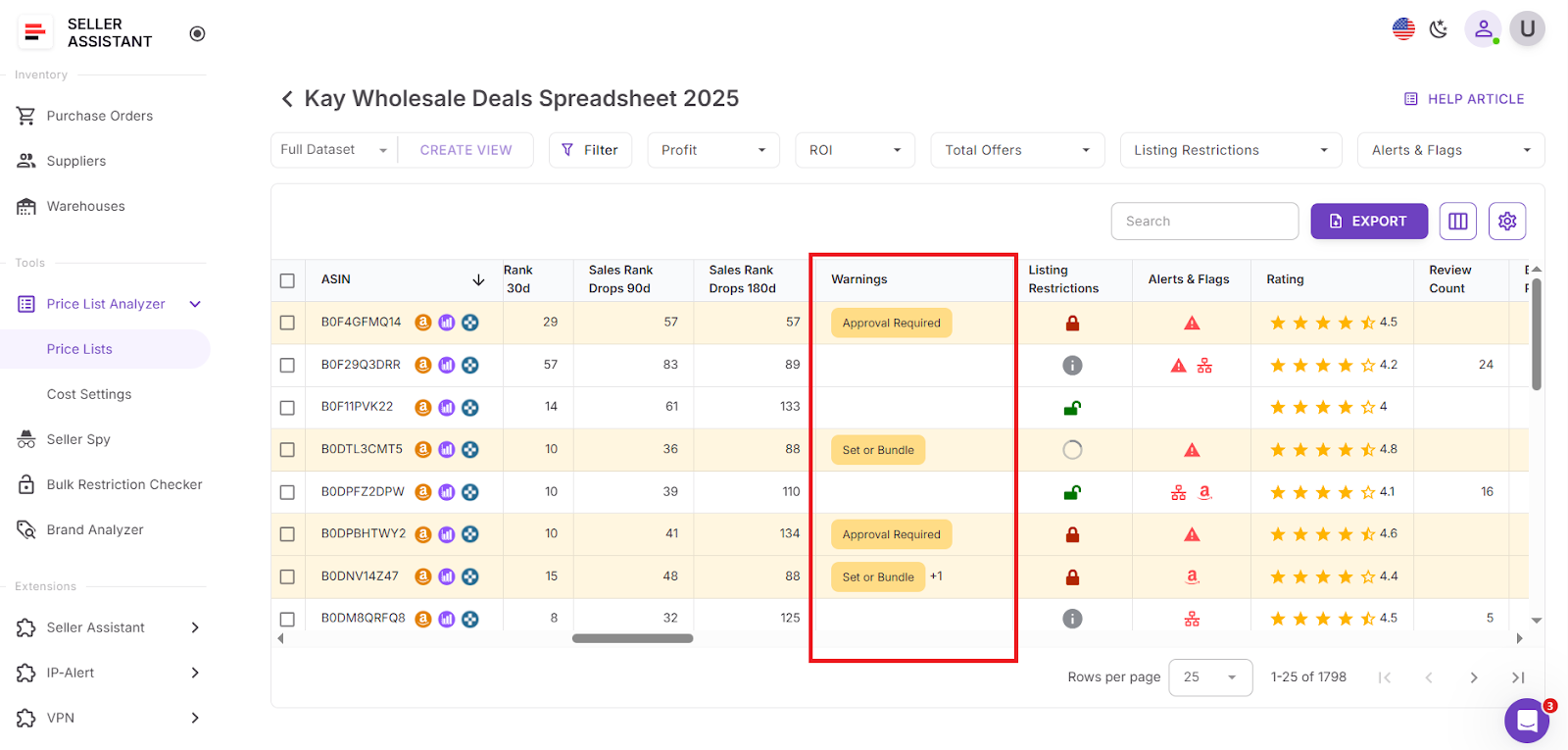Image resolution: width=1568 pixels, height=750 pixels.
Task: Expand the Listing Restrictions dropdown
Action: click(x=1231, y=150)
